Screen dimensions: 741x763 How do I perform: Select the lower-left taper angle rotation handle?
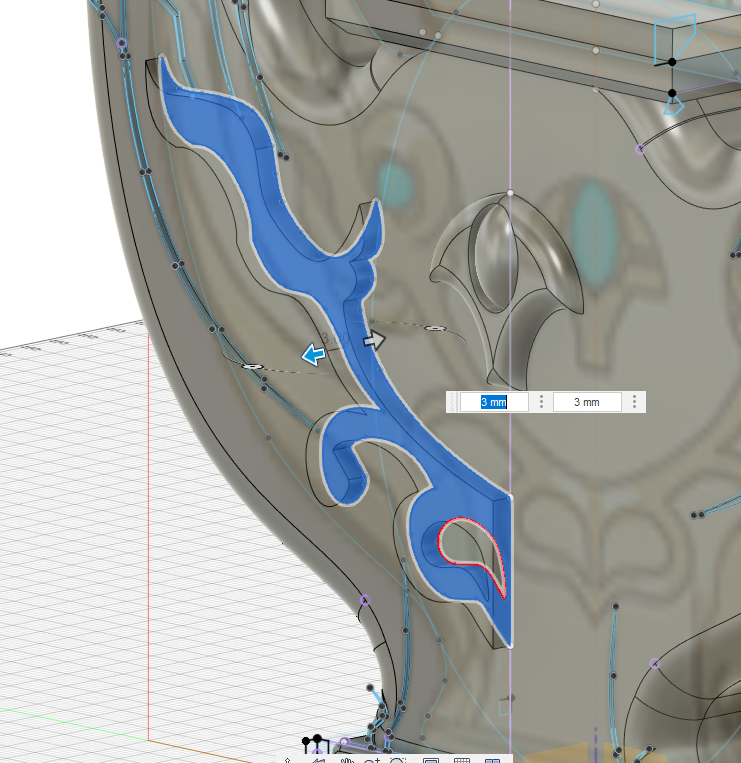point(252,366)
